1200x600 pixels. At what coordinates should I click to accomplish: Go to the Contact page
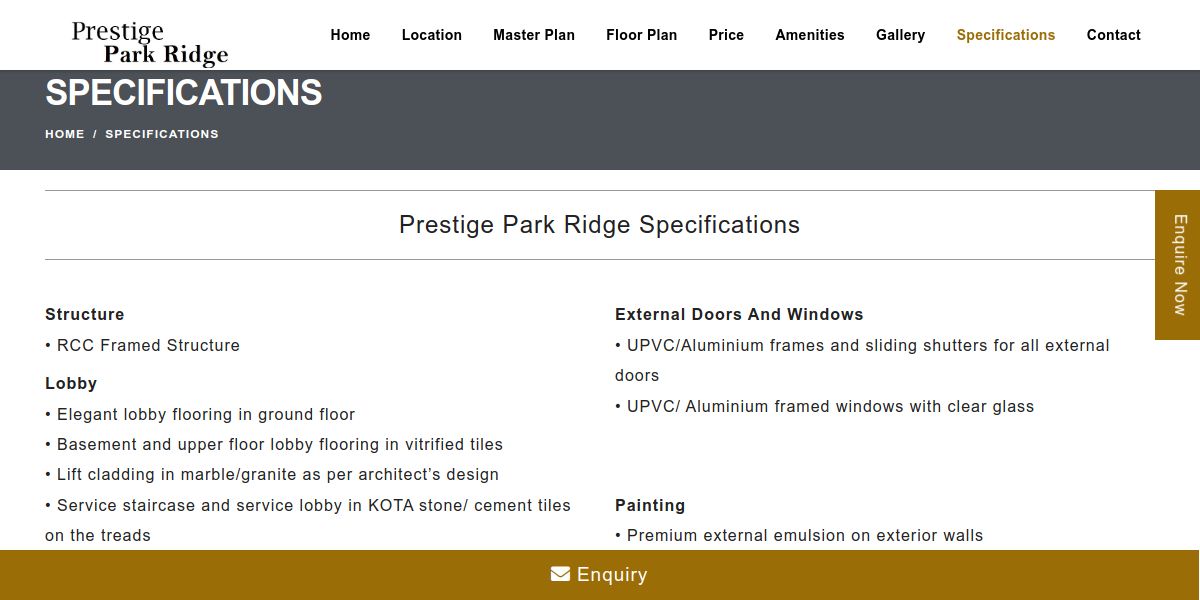tap(1113, 35)
